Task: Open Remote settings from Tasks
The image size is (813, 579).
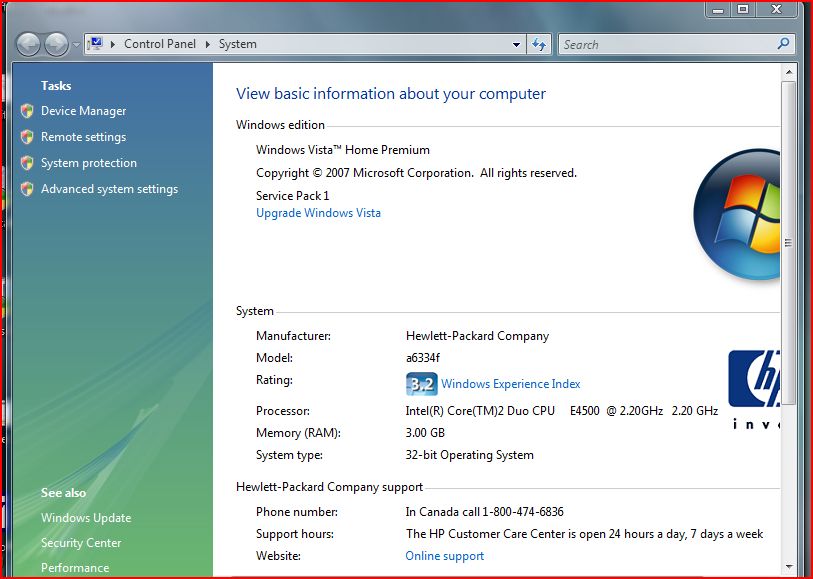Action: [83, 137]
